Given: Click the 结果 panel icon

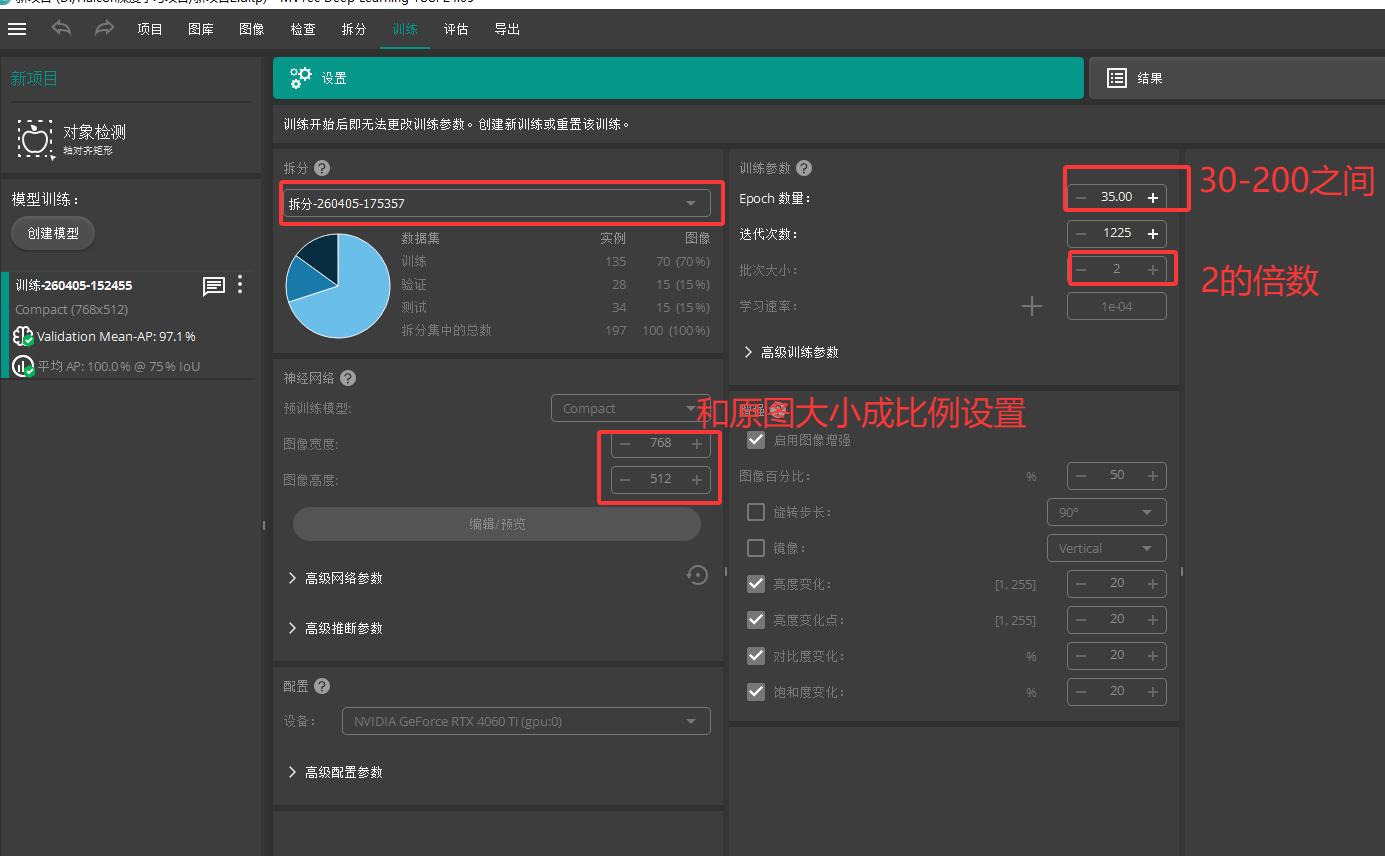Looking at the screenshot, I should pyautogui.click(x=1116, y=77).
